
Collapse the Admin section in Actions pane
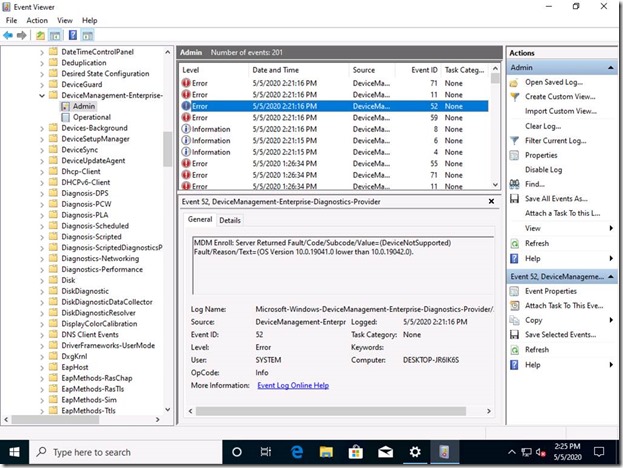tap(610, 67)
